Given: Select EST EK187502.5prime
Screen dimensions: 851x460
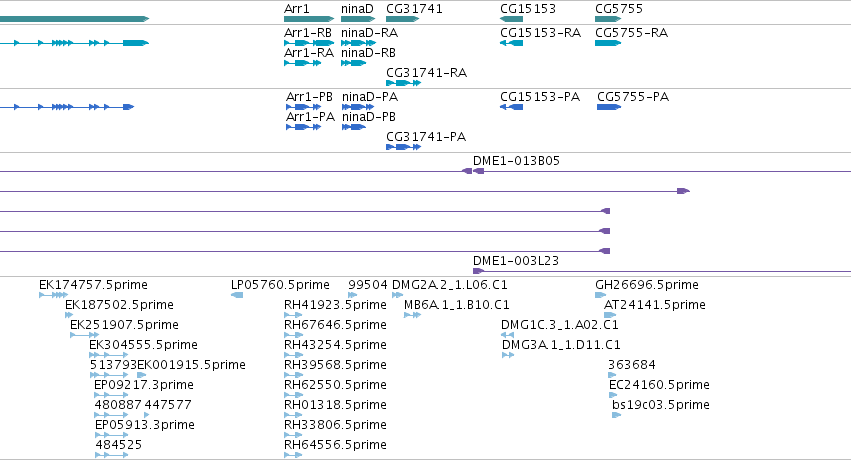Looking at the screenshot, I should point(119,305).
